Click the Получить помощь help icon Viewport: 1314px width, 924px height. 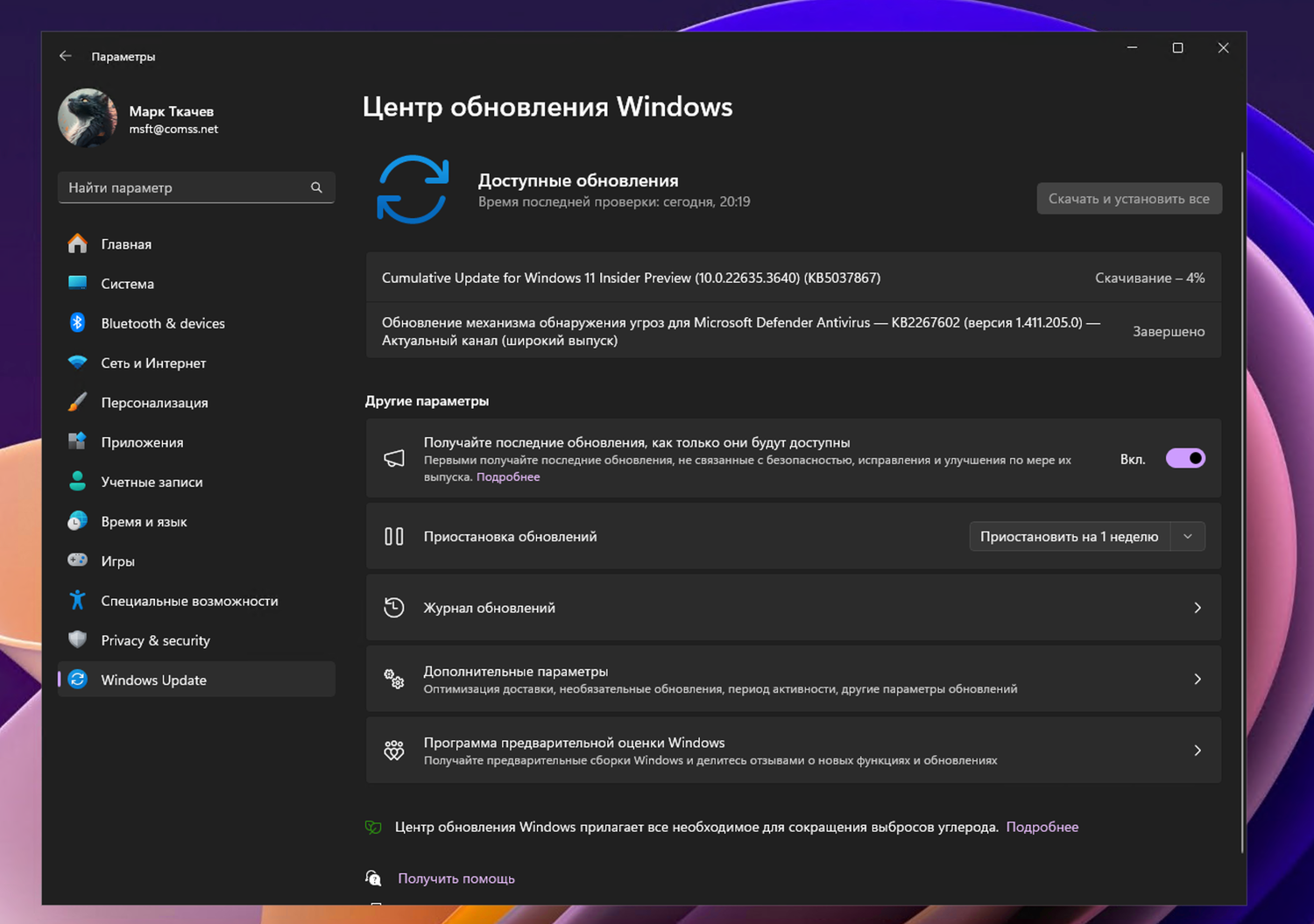coord(373,878)
